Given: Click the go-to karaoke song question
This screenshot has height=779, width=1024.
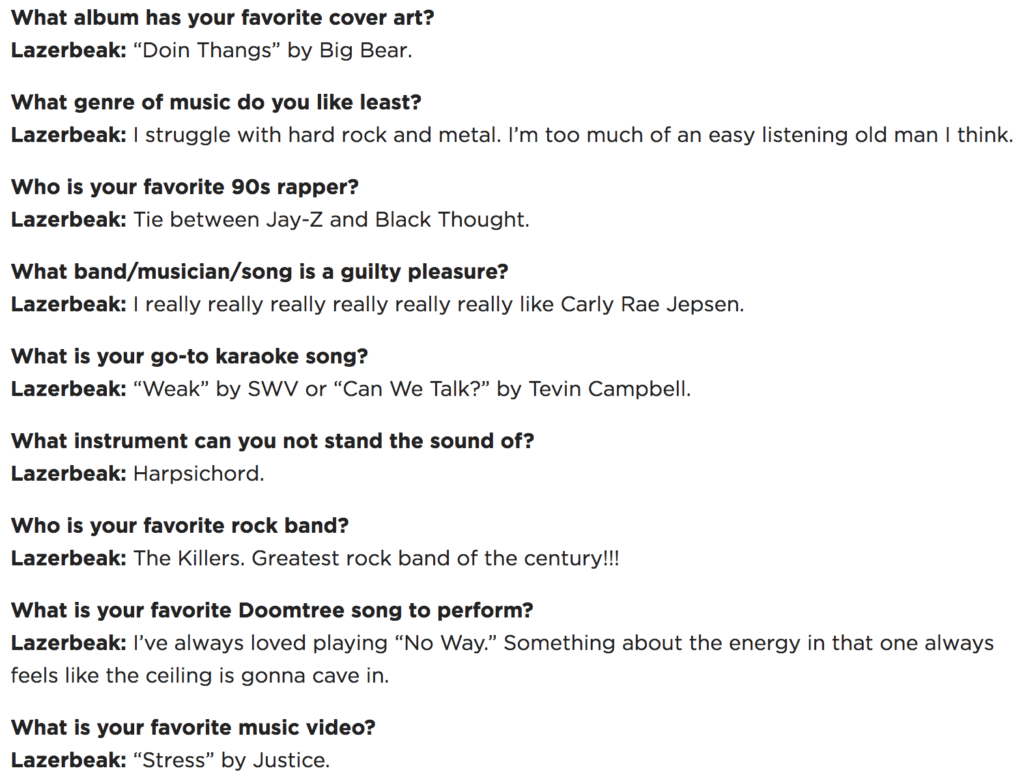Looking at the screenshot, I should click(189, 357).
